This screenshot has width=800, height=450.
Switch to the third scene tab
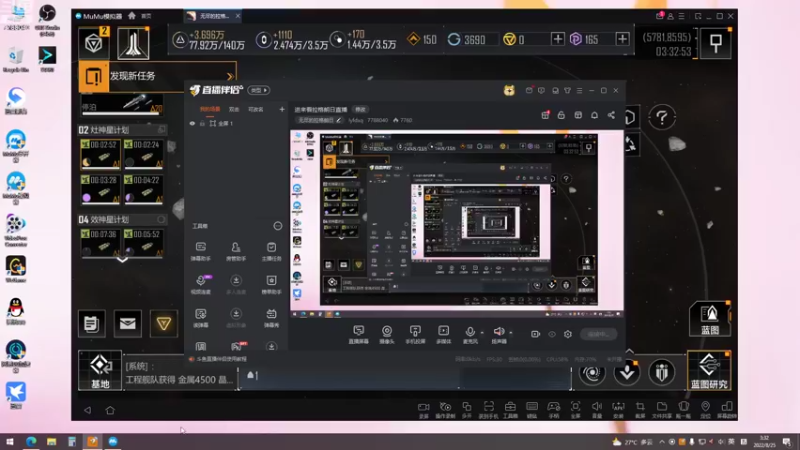coord(256,109)
